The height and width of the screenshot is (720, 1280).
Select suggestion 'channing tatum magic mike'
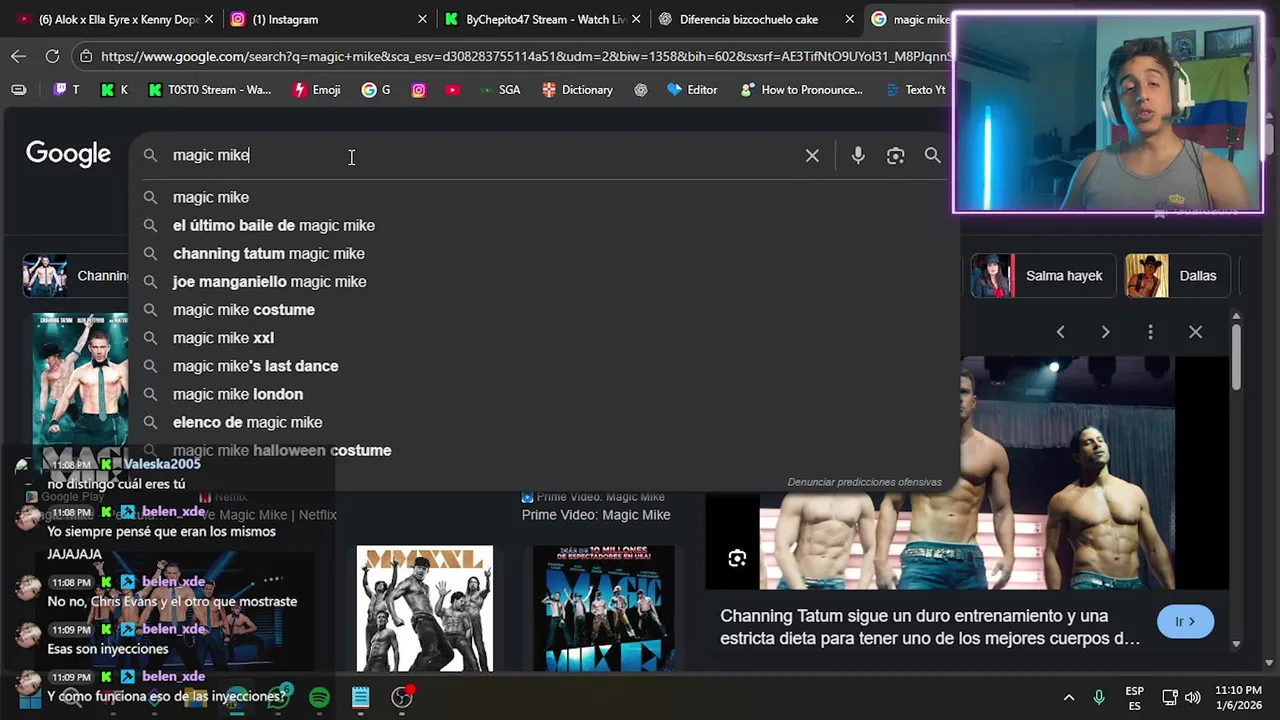click(544, 253)
